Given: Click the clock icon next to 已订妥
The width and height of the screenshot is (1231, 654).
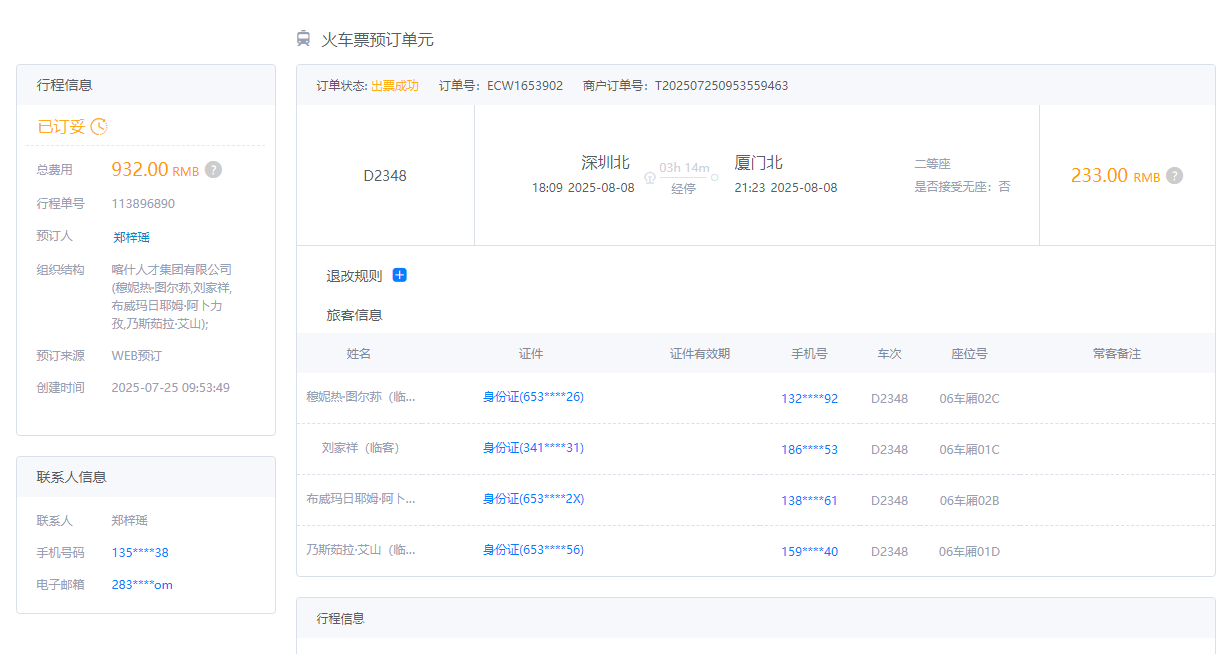Looking at the screenshot, I should click(x=99, y=126).
